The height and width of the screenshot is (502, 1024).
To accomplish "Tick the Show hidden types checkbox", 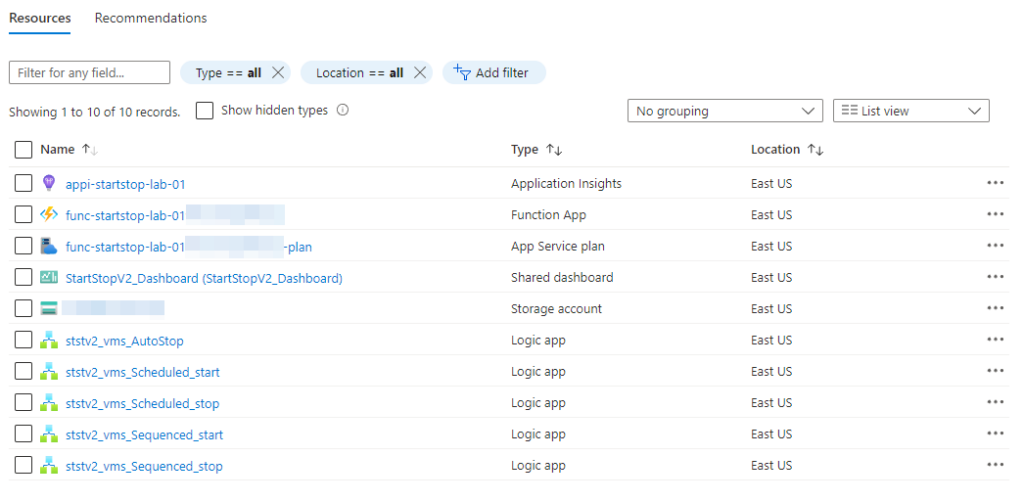I will coord(204,110).
